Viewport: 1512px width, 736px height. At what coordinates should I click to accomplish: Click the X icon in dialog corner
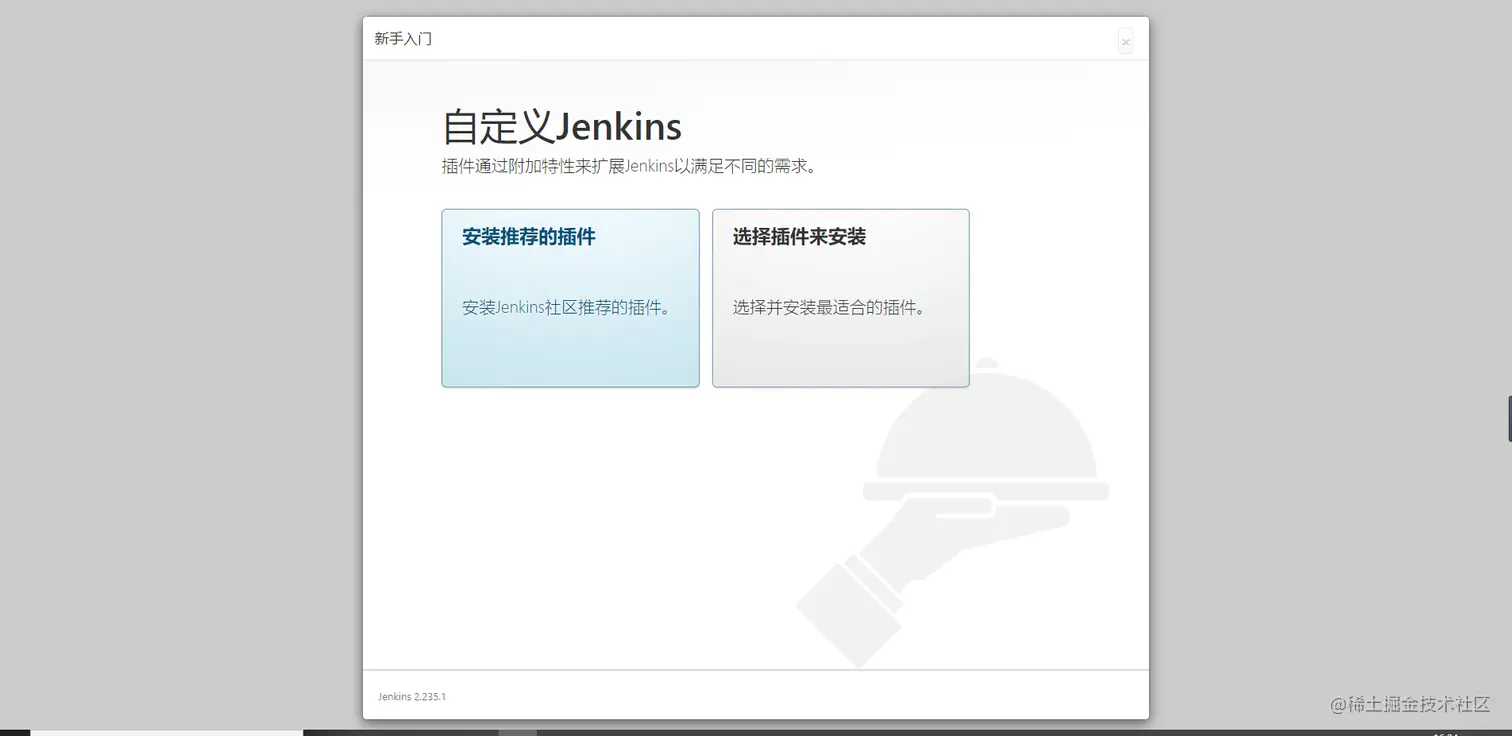pos(1125,41)
